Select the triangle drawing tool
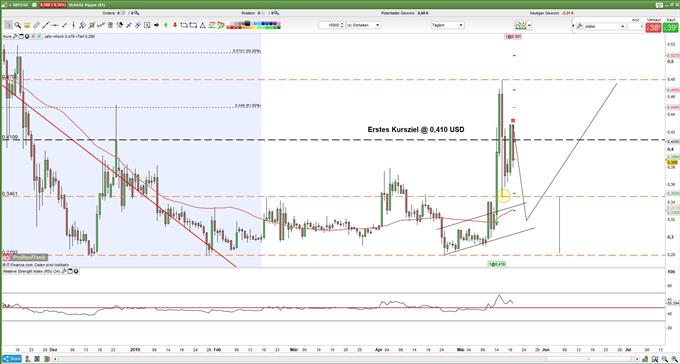 click(202, 25)
